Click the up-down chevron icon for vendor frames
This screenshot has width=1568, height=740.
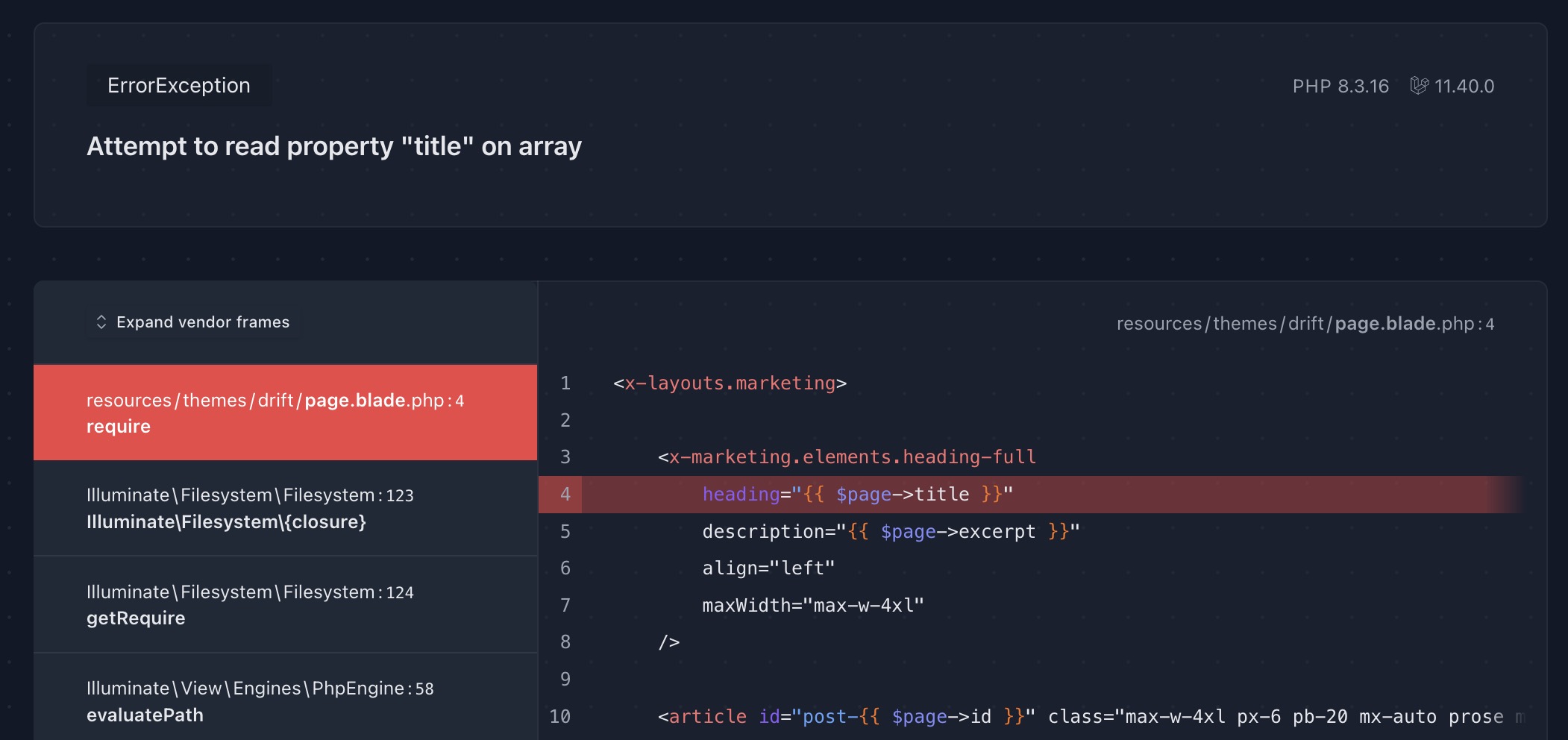coord(101,322)
